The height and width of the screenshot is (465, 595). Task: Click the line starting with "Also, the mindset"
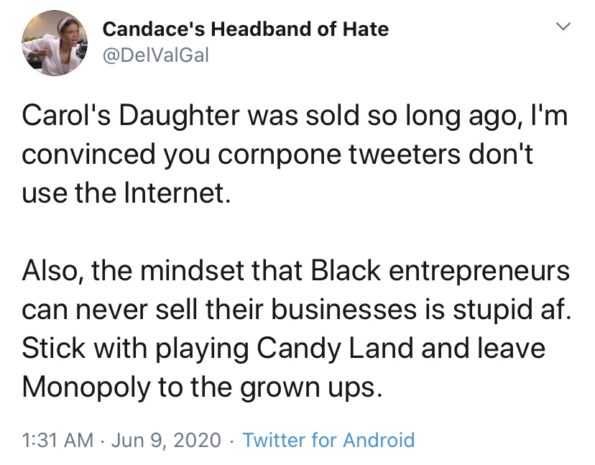tap(296, 271)
